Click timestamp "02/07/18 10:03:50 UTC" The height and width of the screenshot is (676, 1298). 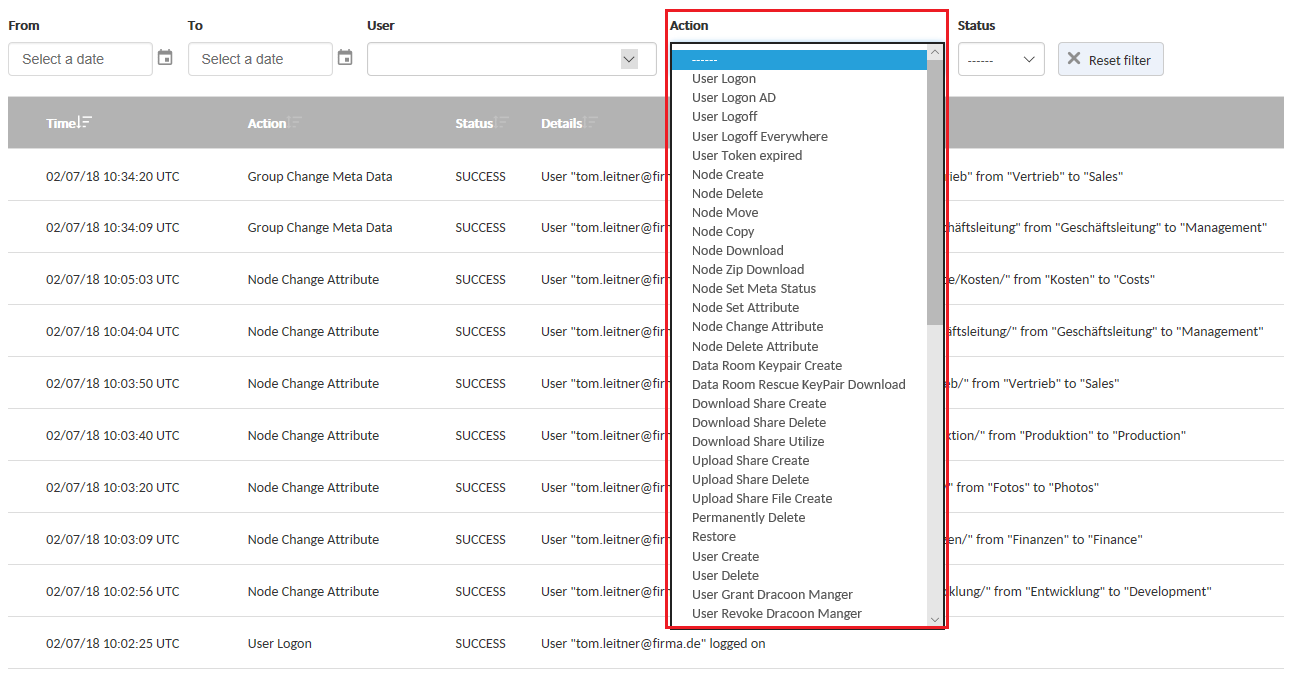click(113, 383)
